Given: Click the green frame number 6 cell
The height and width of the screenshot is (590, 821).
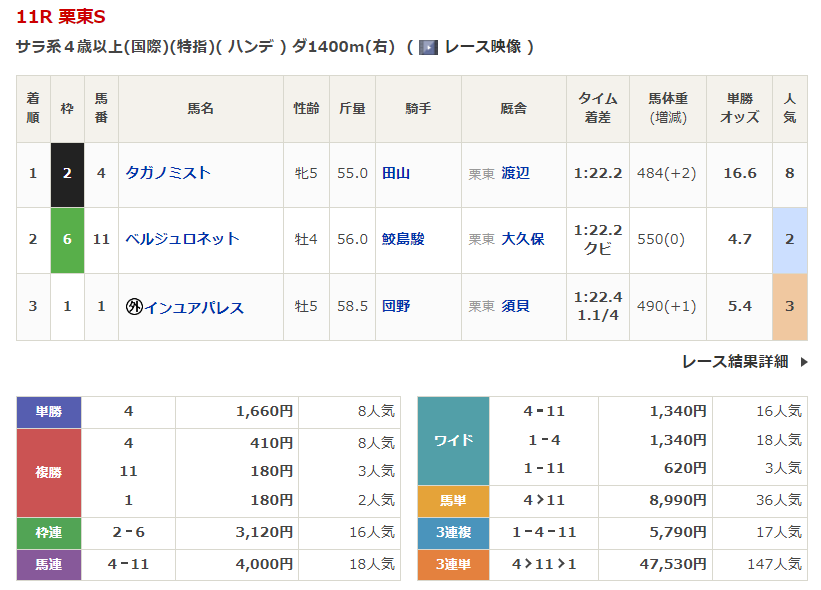Looking at the screenshot, I should [67, 240].
